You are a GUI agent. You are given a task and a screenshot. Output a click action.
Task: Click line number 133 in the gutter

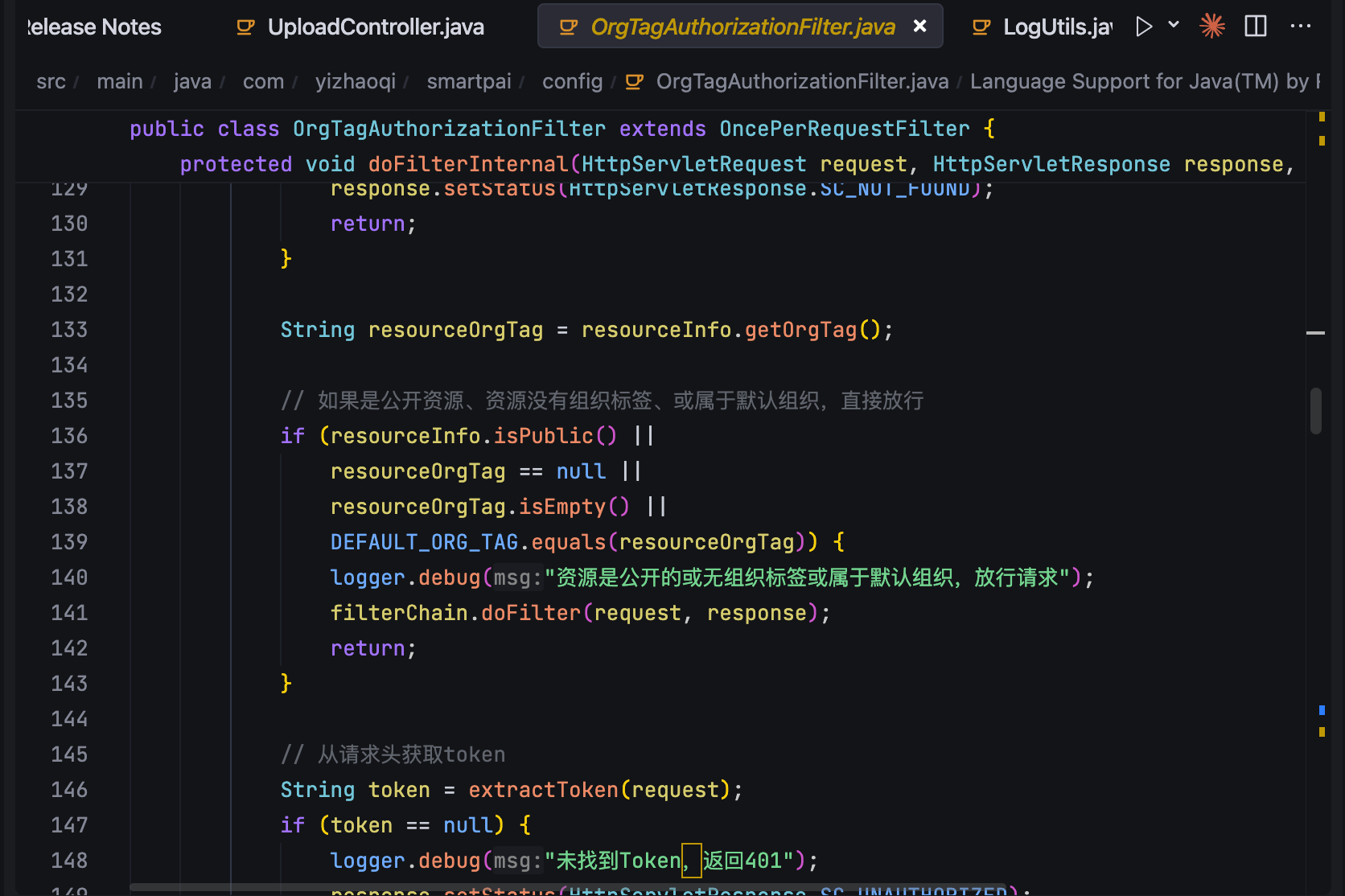pos(69,330)
